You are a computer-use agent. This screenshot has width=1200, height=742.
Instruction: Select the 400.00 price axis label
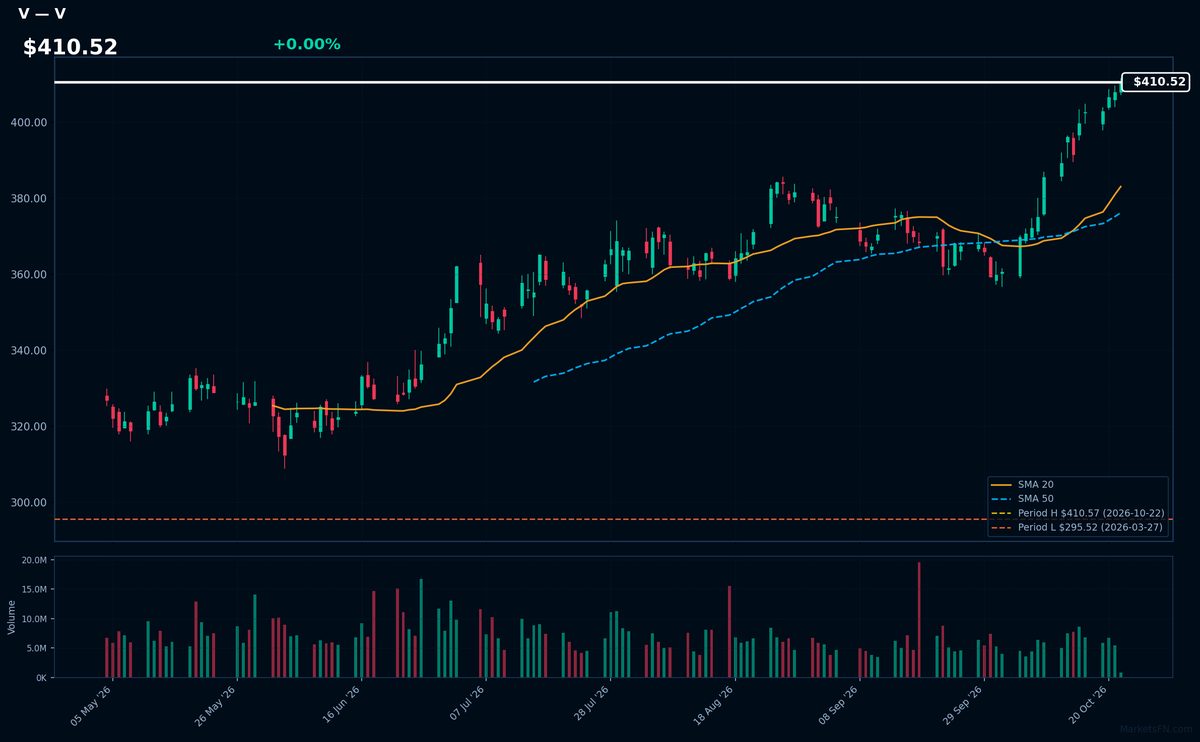pyautogui.click(x=28, y=123)
